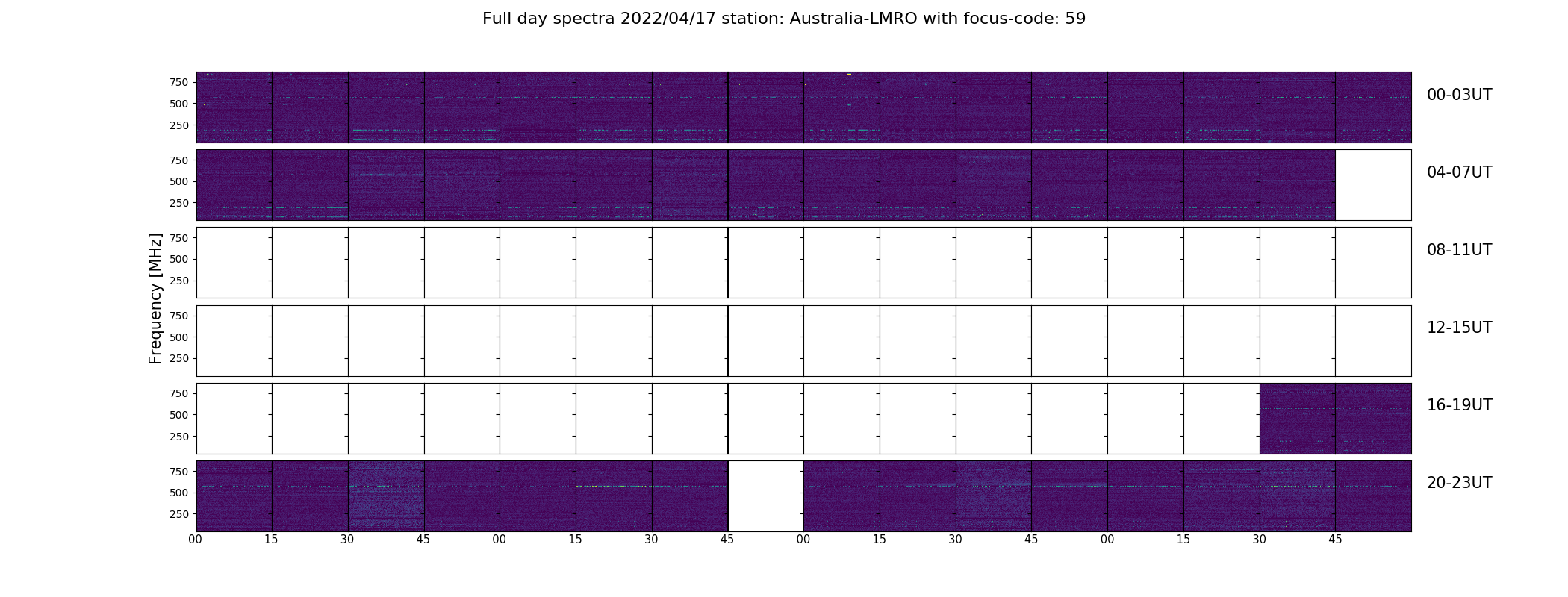Click the 250 tick label in 00-03UT row

[179, 125]
